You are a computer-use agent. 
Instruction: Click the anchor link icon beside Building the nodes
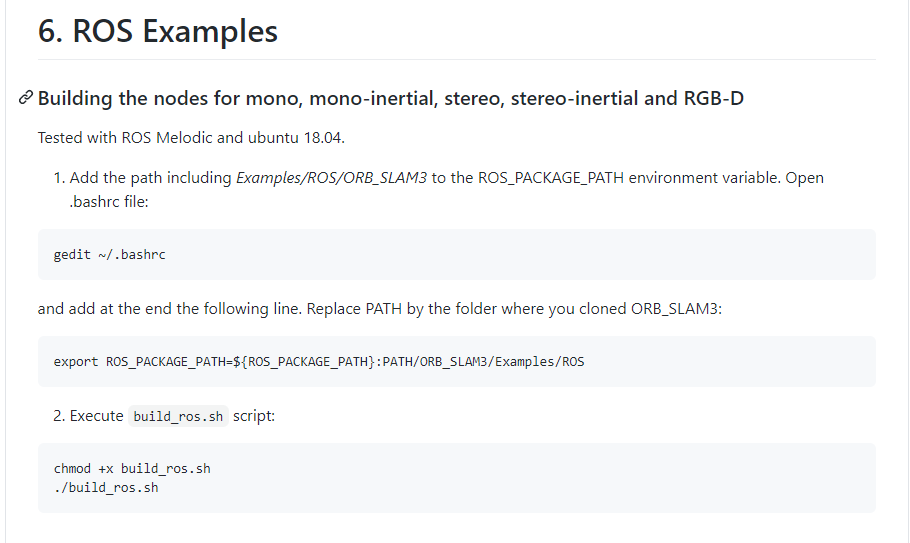click(x=26, y=99)
